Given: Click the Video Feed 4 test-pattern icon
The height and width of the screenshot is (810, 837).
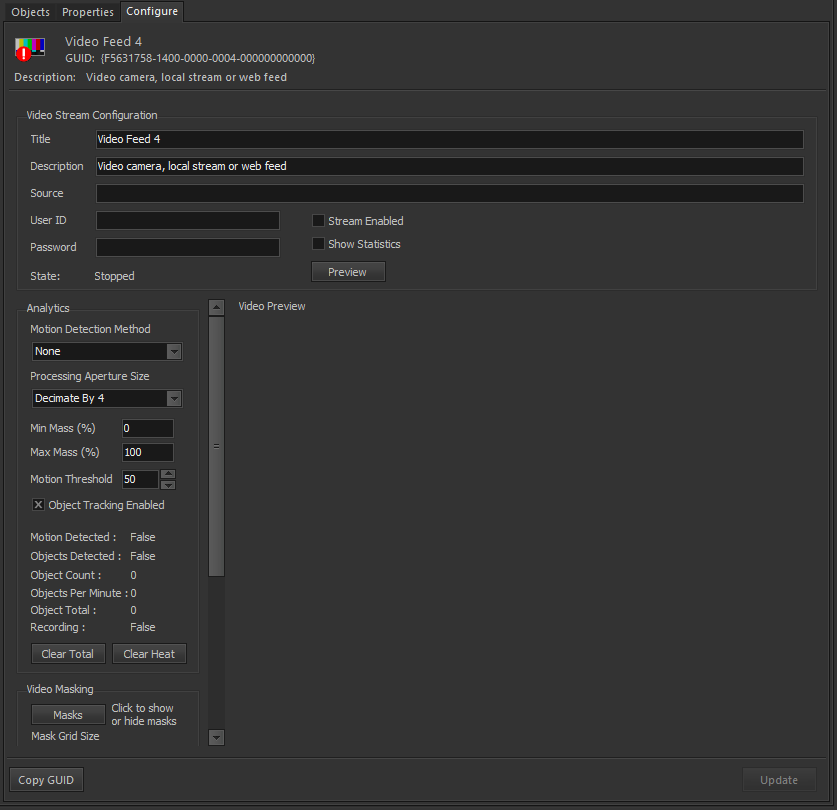Looking at the screenshot, I should coord(30,49).
